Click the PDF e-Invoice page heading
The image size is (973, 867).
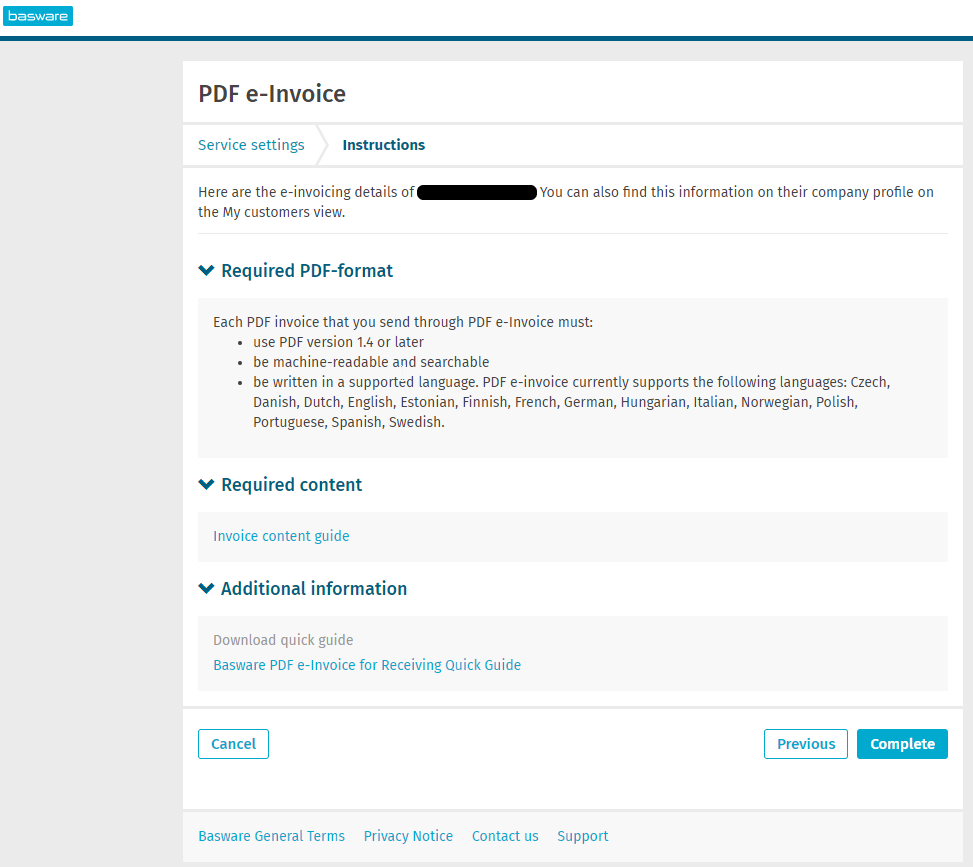pos(272,94)
